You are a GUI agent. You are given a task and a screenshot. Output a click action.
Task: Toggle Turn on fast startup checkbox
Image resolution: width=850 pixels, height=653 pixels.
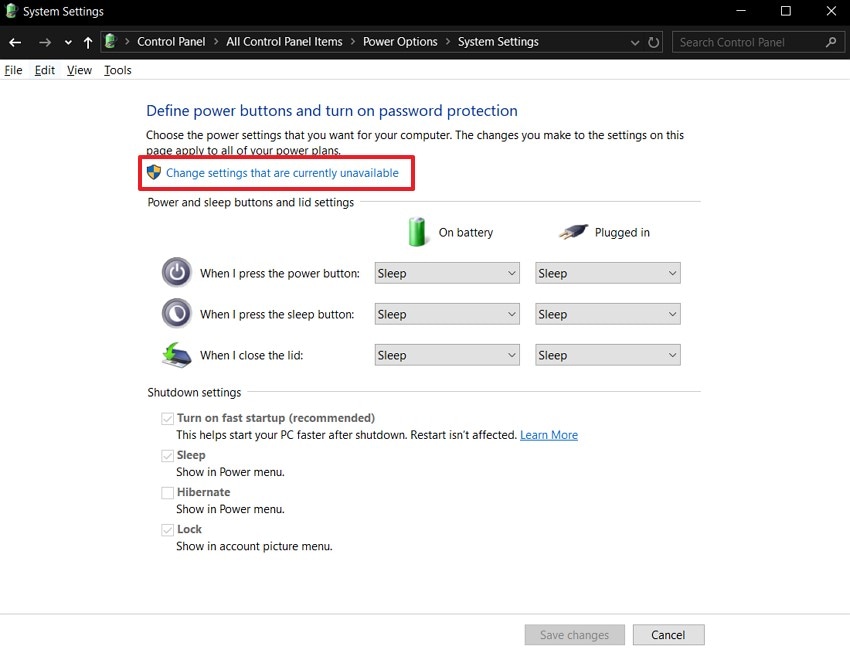click(x=168, y=418)
